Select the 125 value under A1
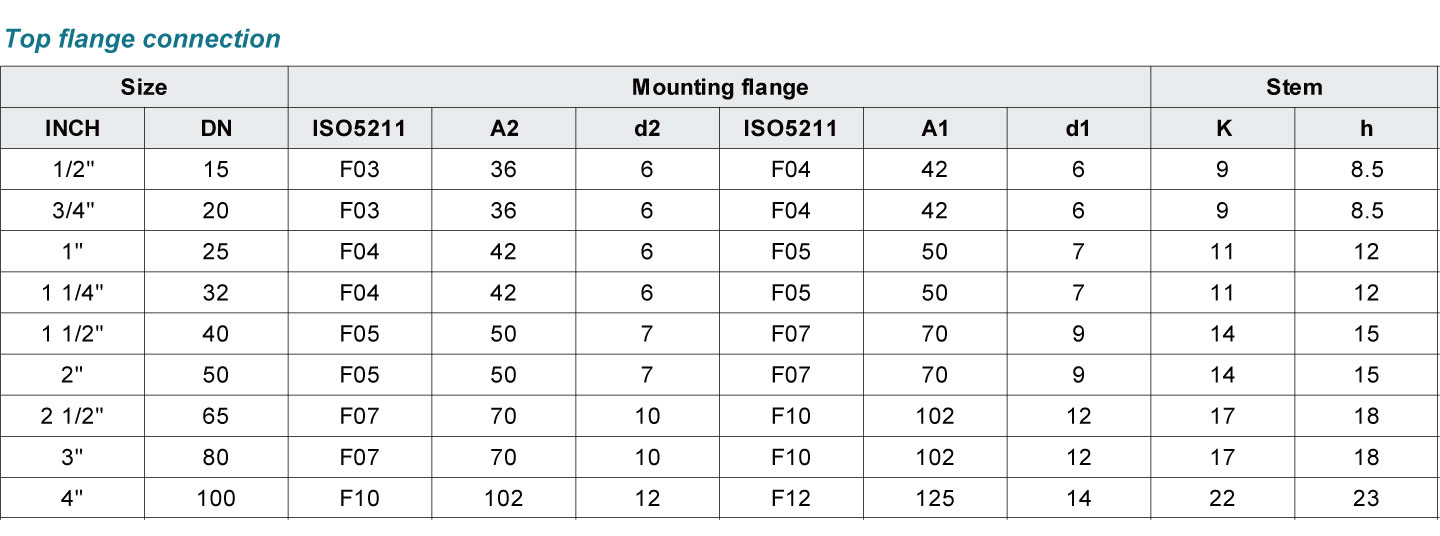 934,498
